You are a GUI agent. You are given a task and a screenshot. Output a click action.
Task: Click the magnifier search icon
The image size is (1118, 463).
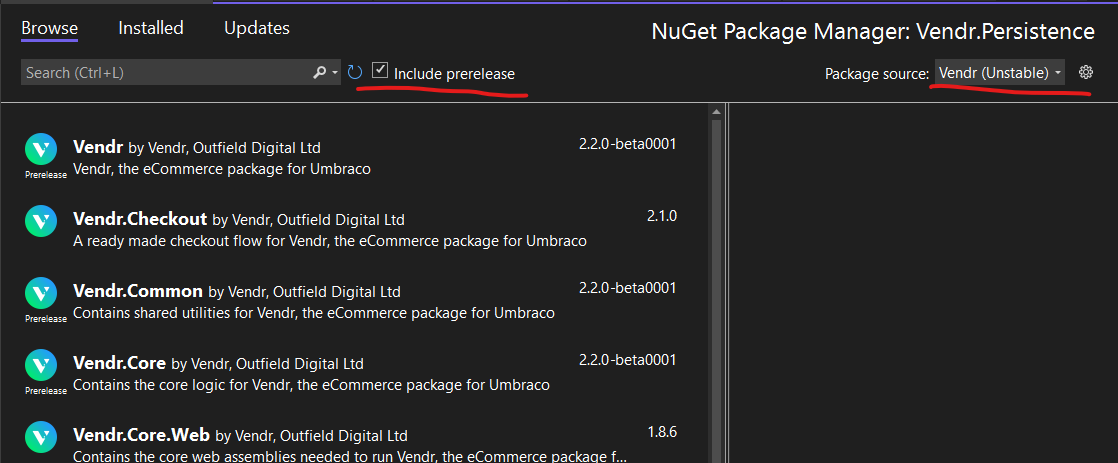320,73
